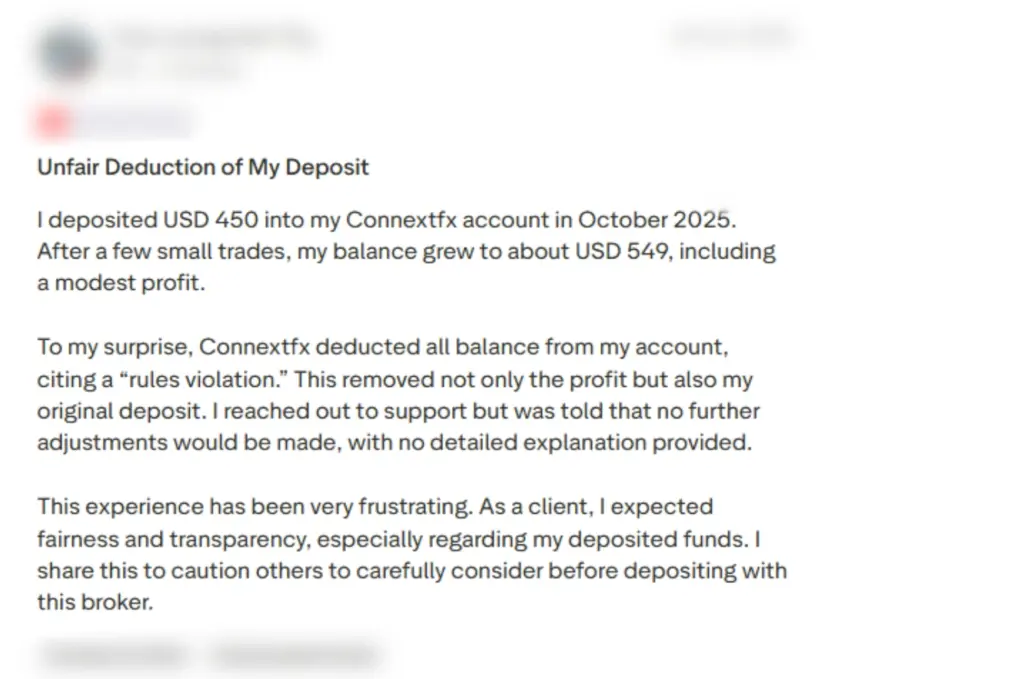The image size is (1024, 679).
Task: Open the "Unfair Deduction of My Deposit" title
Action: pyautogui.click(x=203, y=167)
